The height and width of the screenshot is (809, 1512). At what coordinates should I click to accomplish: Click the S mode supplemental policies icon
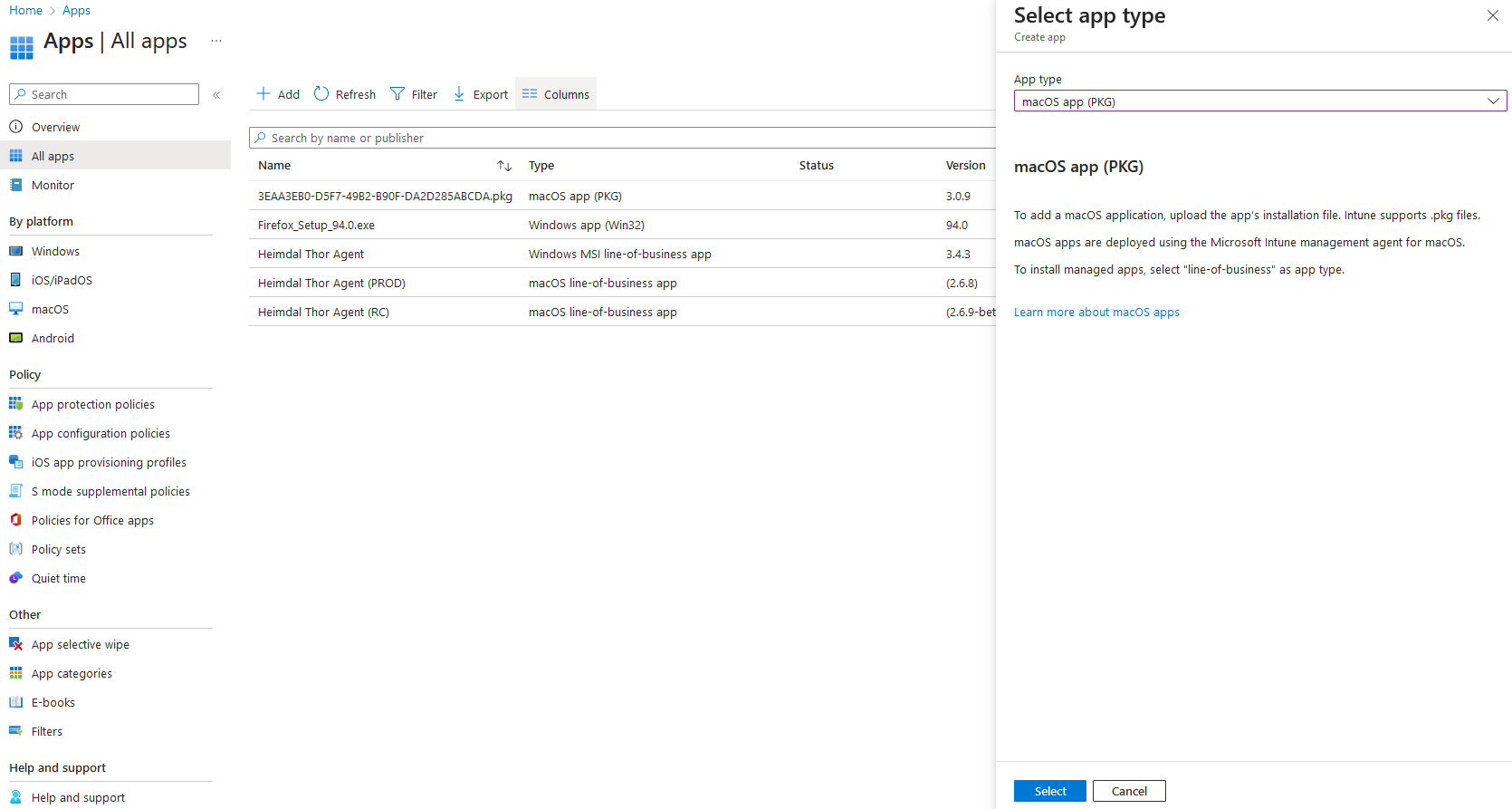pyautogui.click(x=16, y=491)
